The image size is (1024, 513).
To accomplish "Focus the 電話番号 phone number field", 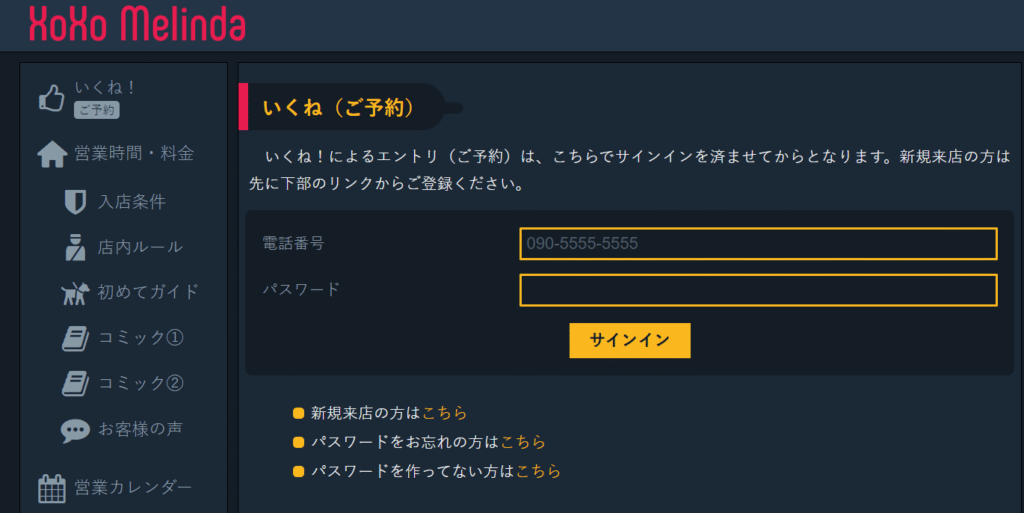I will pyautogui.click(x=758, y=244).
